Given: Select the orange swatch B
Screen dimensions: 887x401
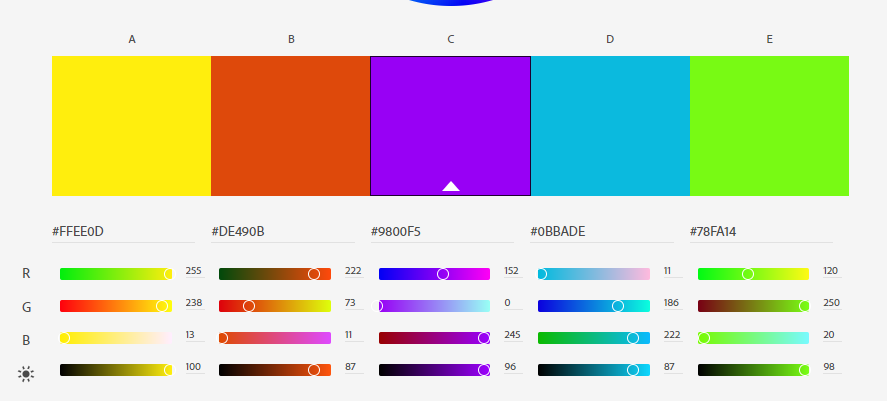Looking at the screenshot, I should point(291,126).
